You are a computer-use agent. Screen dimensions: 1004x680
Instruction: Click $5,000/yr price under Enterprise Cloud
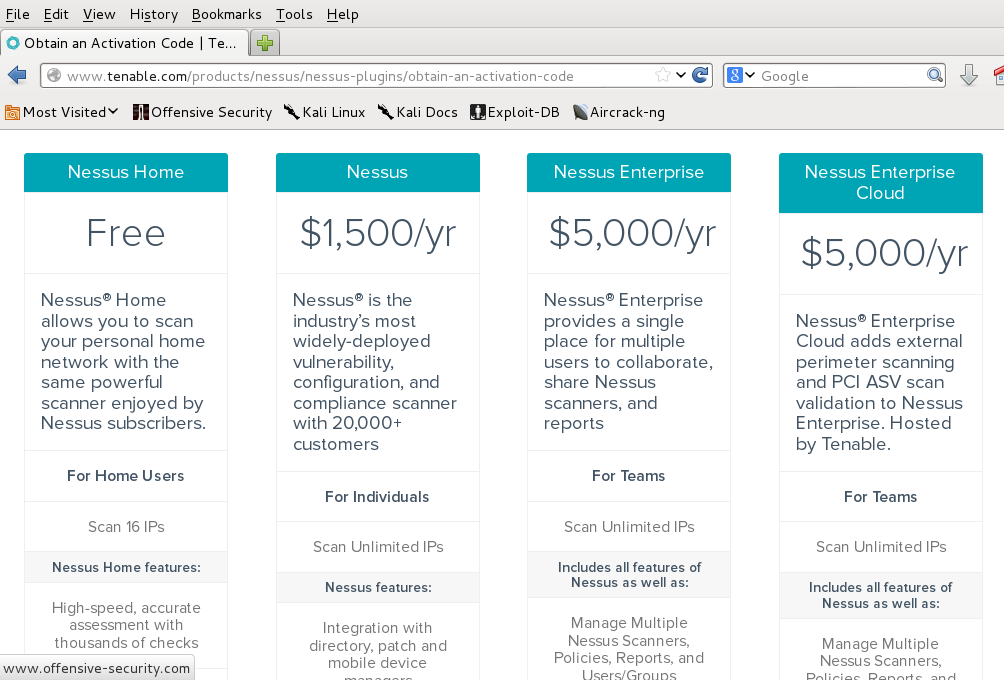(884, 254)
